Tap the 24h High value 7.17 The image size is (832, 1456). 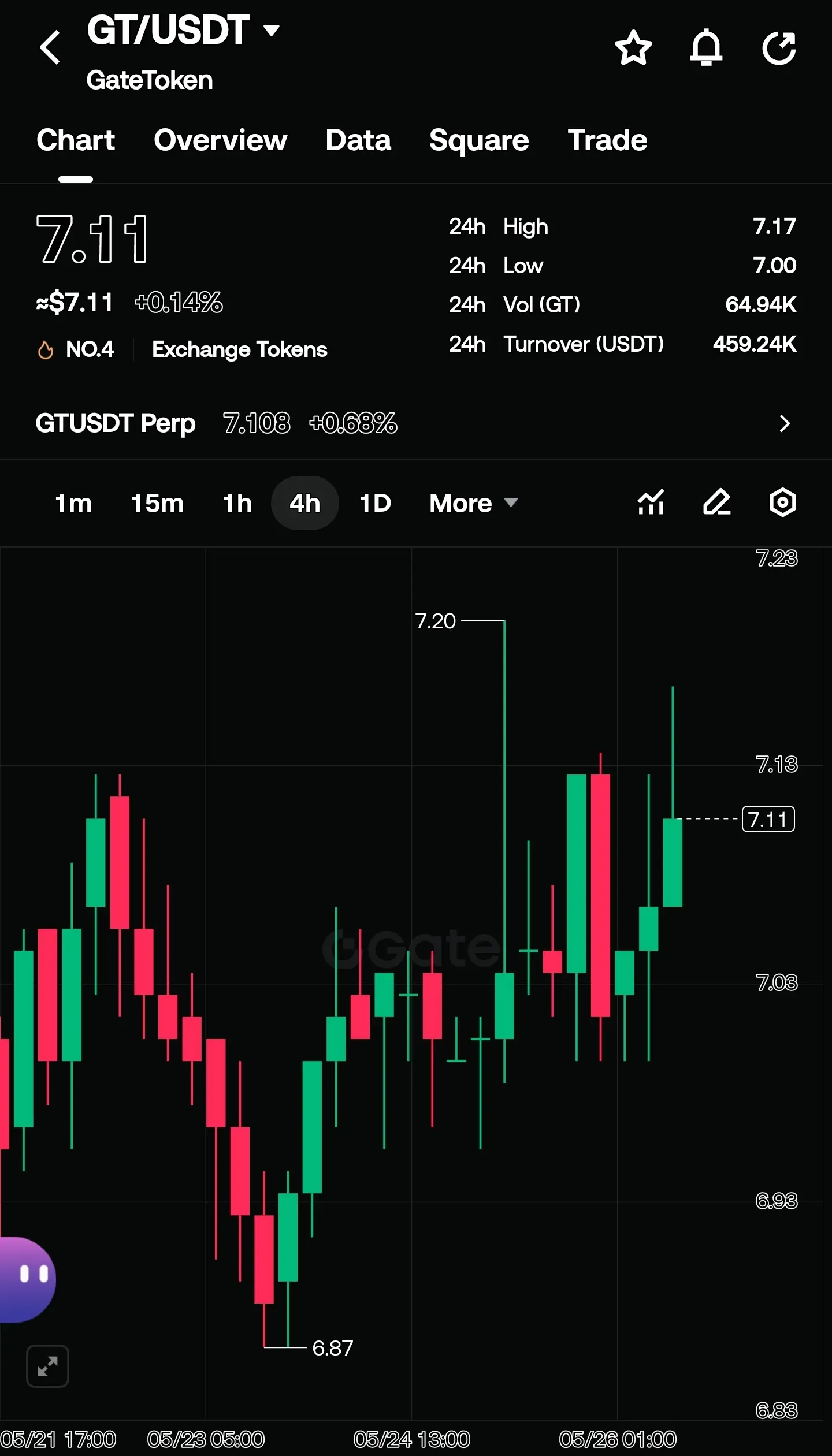tap(775, 226)
